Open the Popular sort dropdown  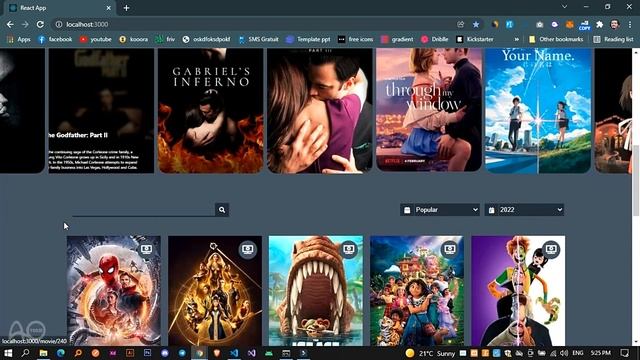point(440,210)
